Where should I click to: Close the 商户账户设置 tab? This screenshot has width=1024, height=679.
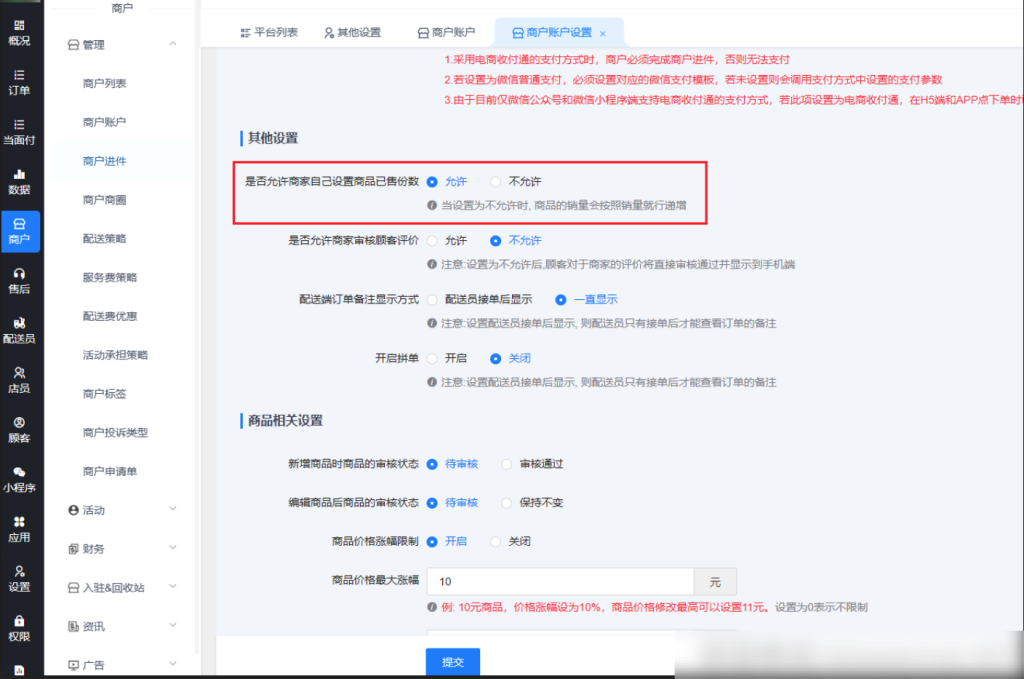[602, 34]
